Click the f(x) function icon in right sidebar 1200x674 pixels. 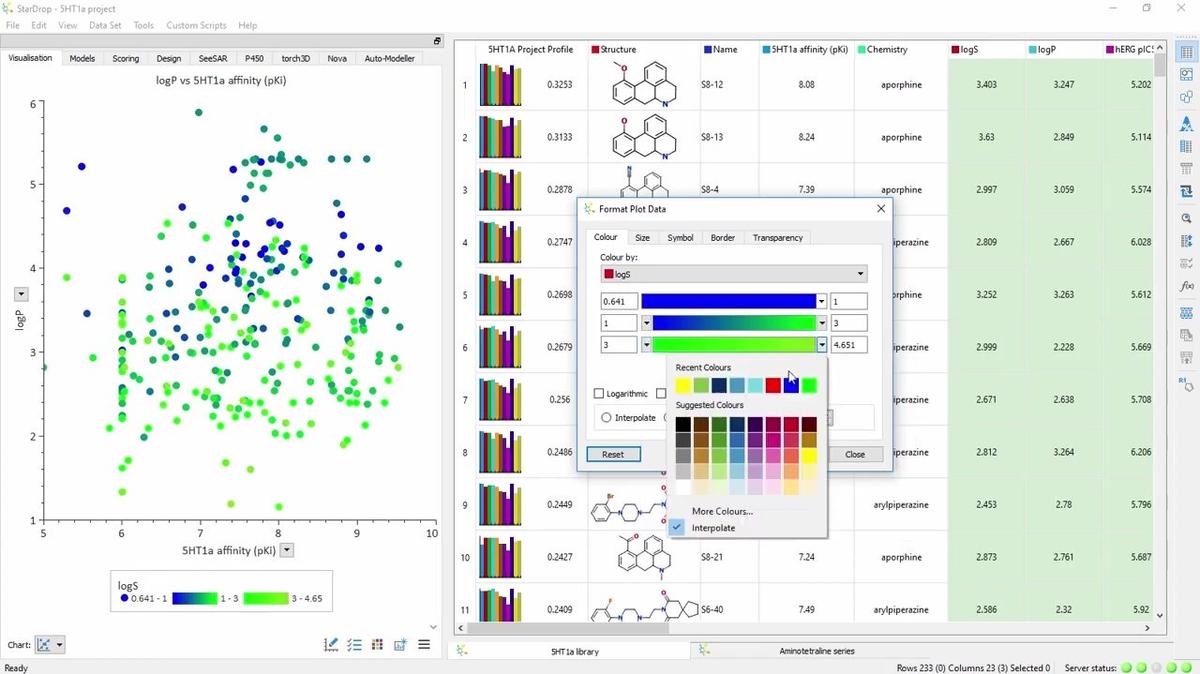click(1187, 287)
